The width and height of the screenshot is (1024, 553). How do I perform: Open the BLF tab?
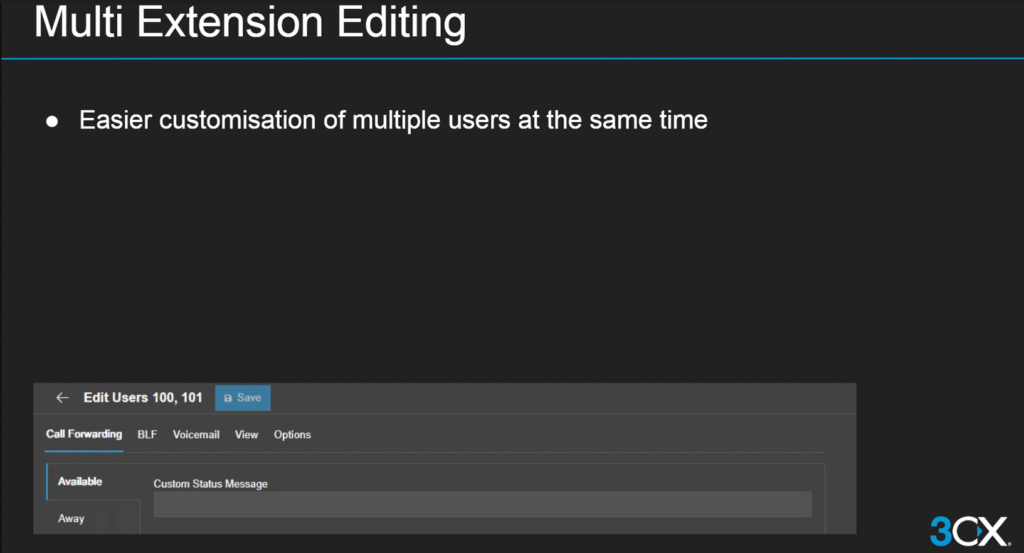pyautogui.click(x=147, y=435)
